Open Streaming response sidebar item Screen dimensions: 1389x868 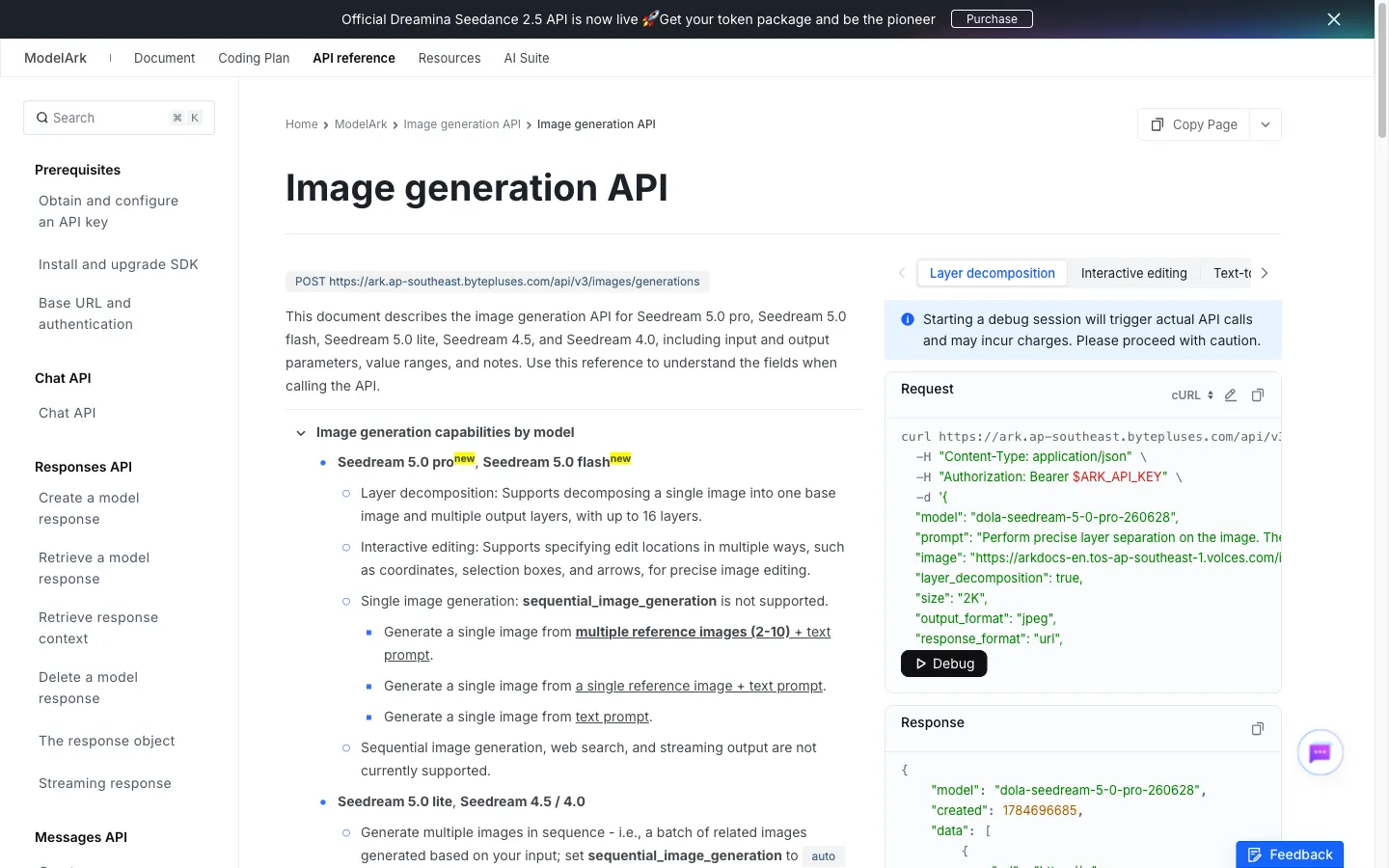105,783
